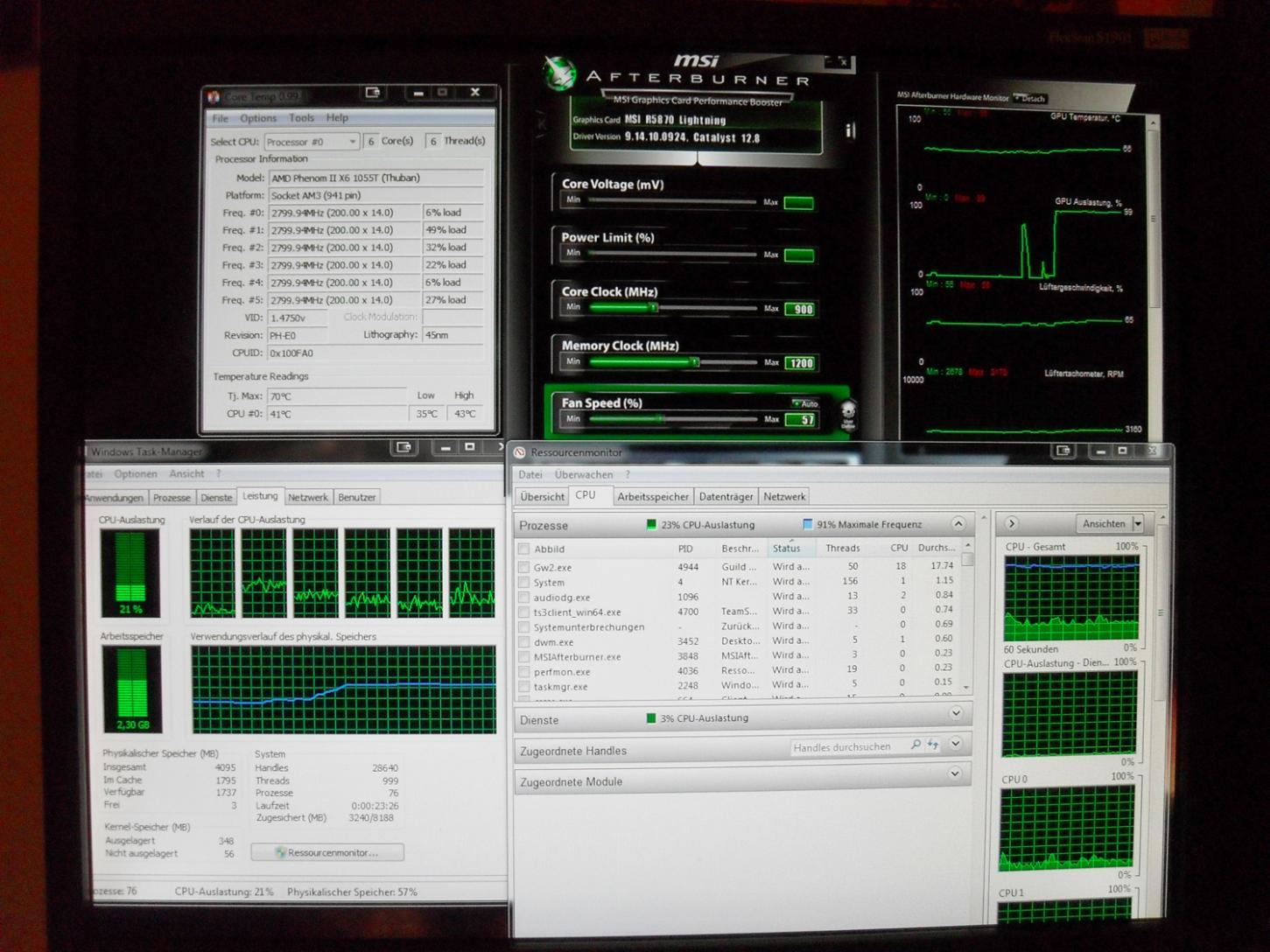
Task: Check the ts3client_win64.exe checkbox
Action: point(524,612)
